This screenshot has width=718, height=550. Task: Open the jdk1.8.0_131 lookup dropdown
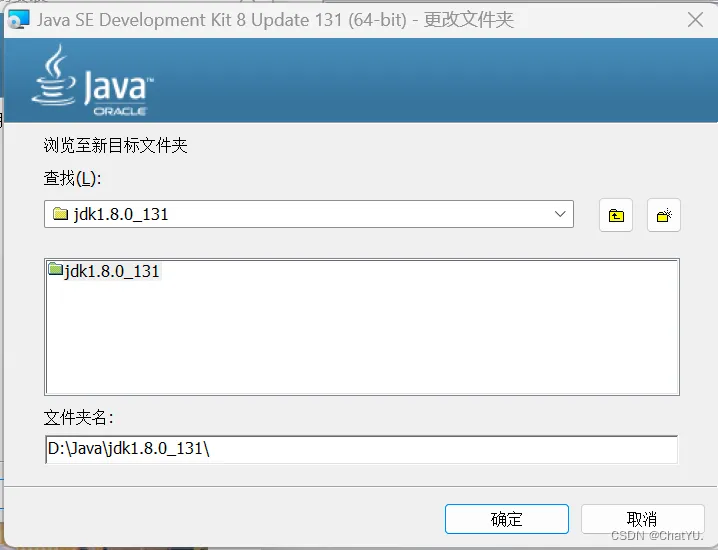(x=309, y=214)
